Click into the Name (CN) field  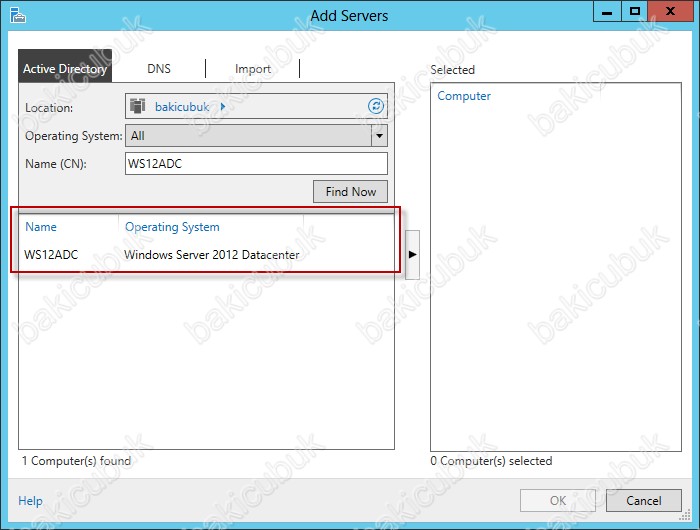pos(256,163)
